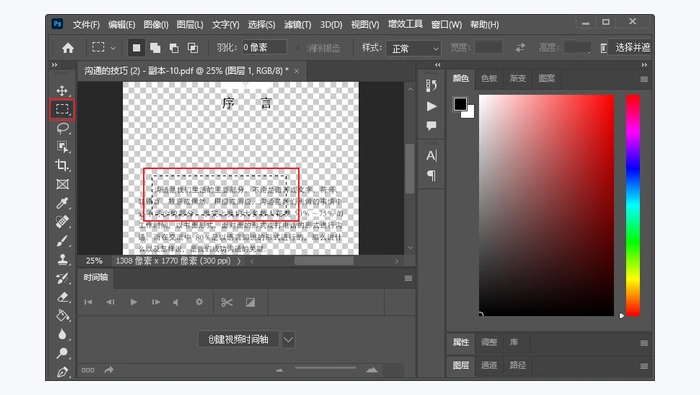
Task: Select the Rectangular Marquee tool
Action: [x=62, y=109]
